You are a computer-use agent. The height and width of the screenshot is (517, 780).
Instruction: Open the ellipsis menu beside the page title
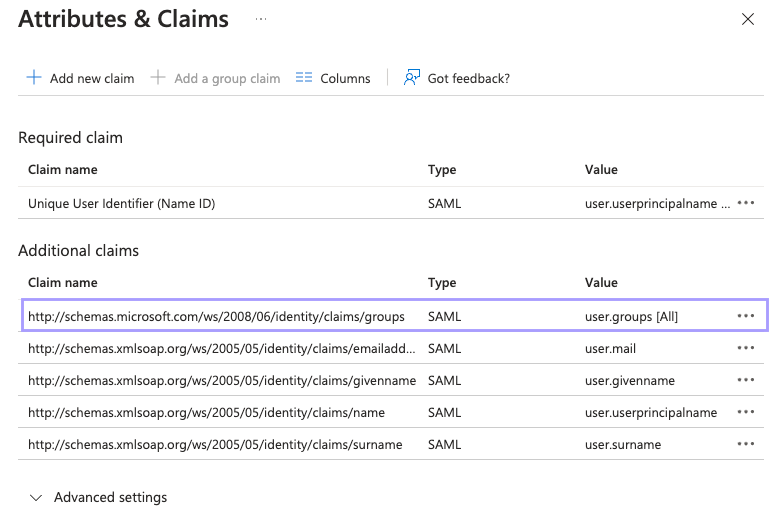tap(261, 19)
